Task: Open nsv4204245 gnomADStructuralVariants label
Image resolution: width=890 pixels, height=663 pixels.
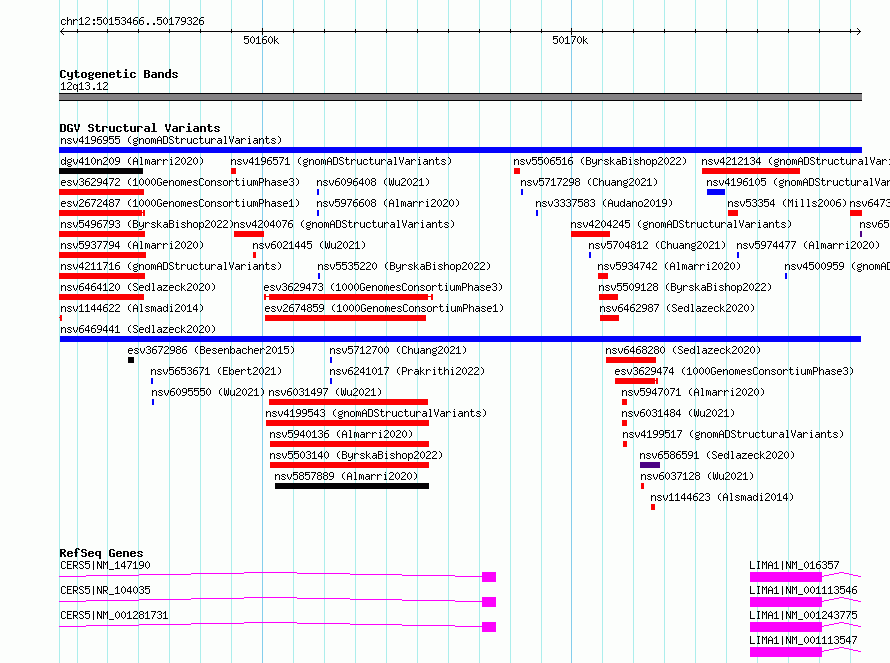Action: pos(681,224)
